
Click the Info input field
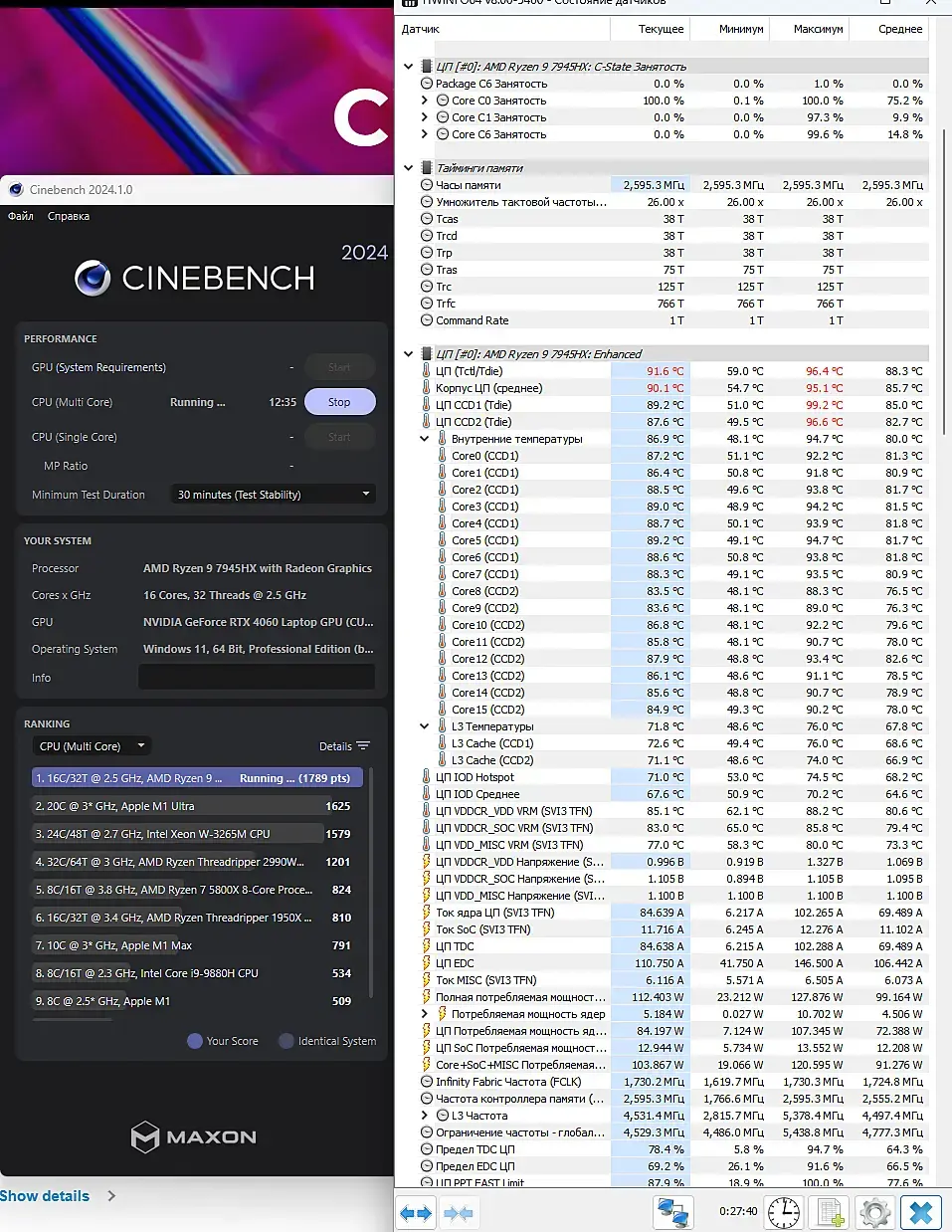[257, 678]
